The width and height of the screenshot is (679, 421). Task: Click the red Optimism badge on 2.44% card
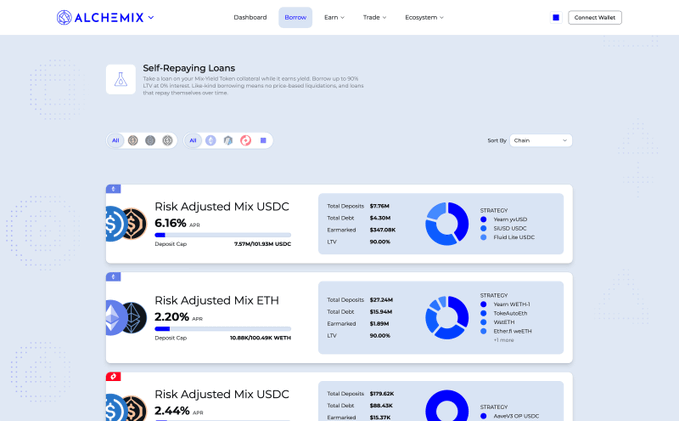coord(113,376)
